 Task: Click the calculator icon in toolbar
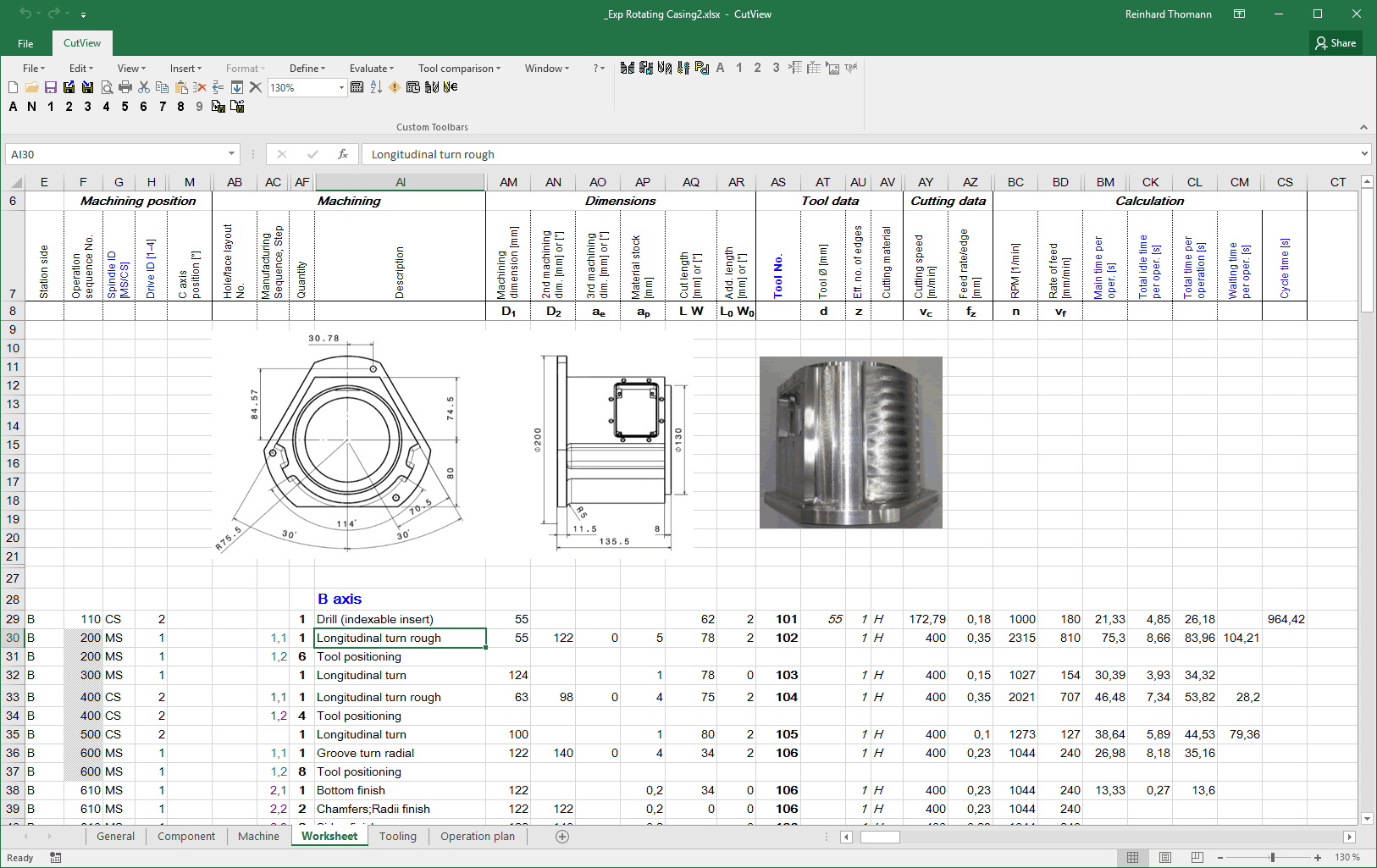tap(357, 87)
